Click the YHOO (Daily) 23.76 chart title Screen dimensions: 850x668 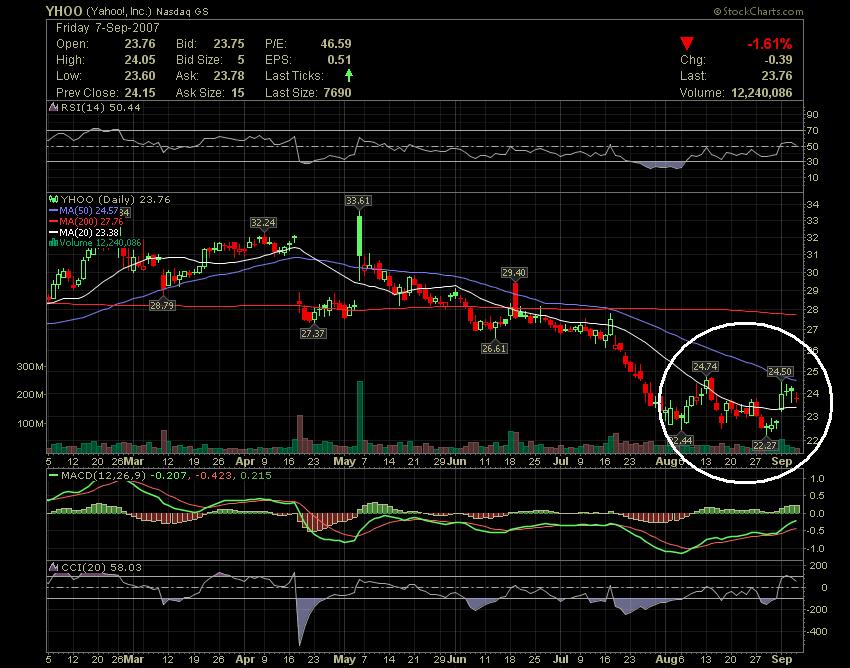point(115,200)
